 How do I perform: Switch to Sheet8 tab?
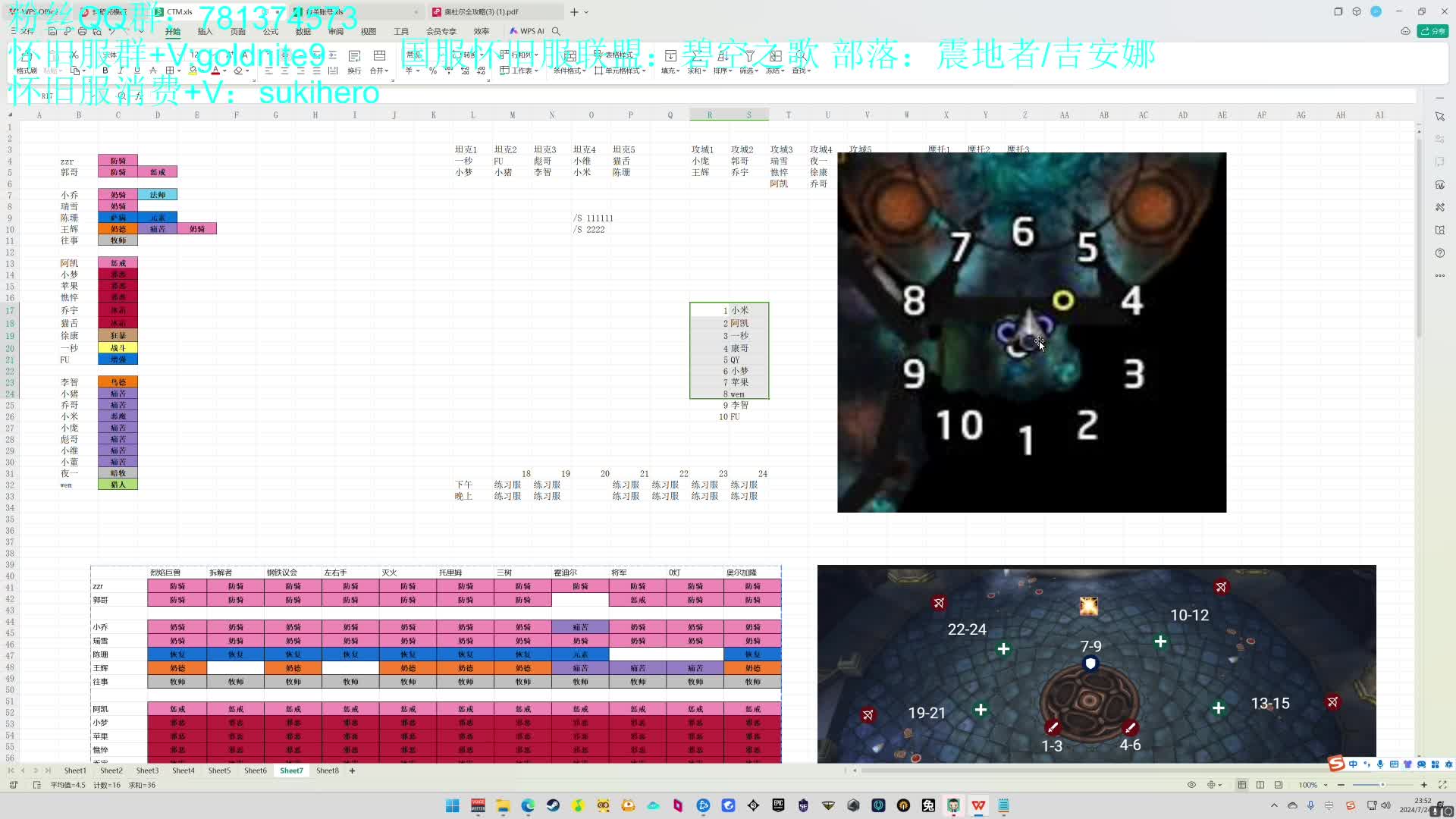(328, 770)
